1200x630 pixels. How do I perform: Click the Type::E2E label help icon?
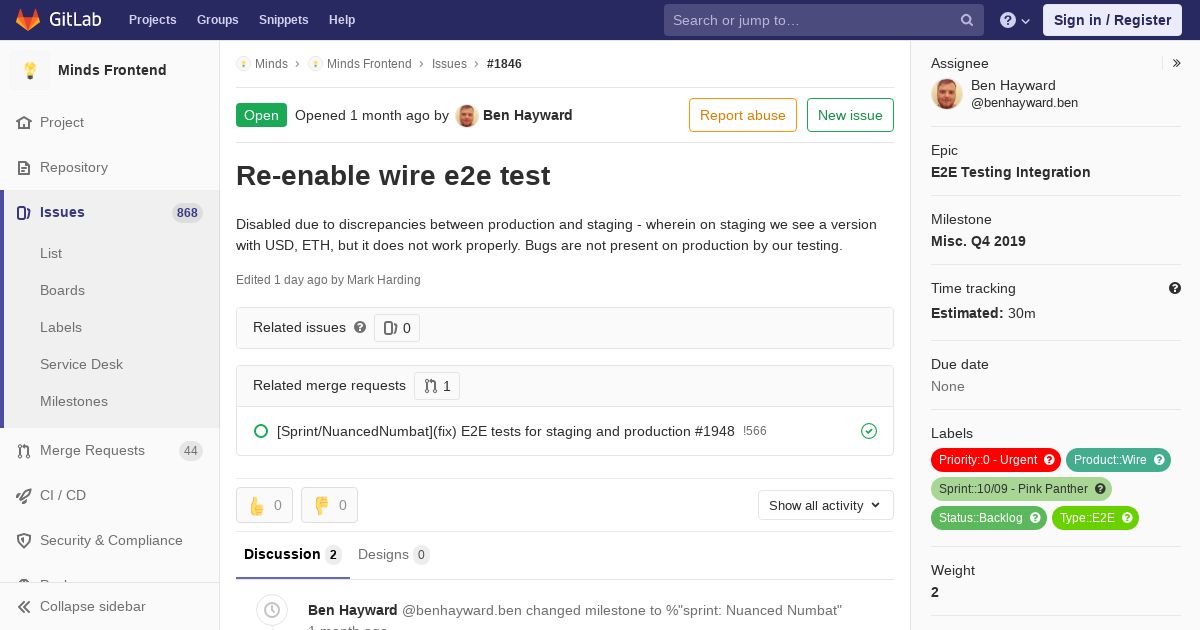(x=1127, y=518)
